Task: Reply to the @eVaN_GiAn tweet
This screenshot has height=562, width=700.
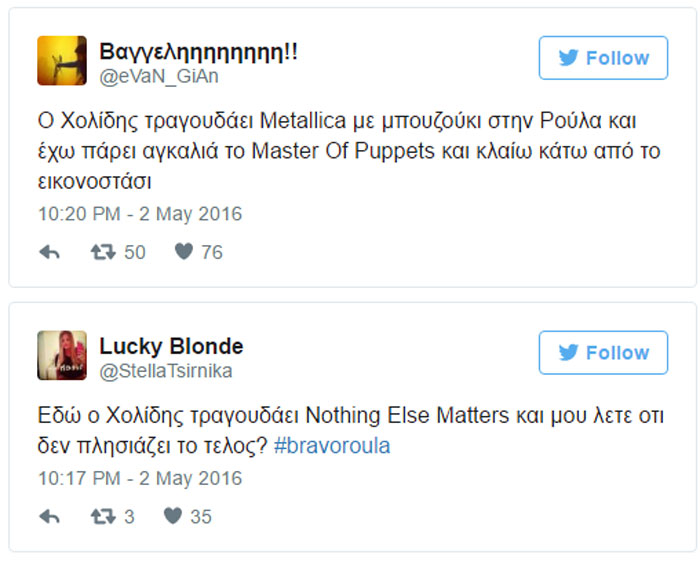Action: pyautogui.click(x=49, y=252)
